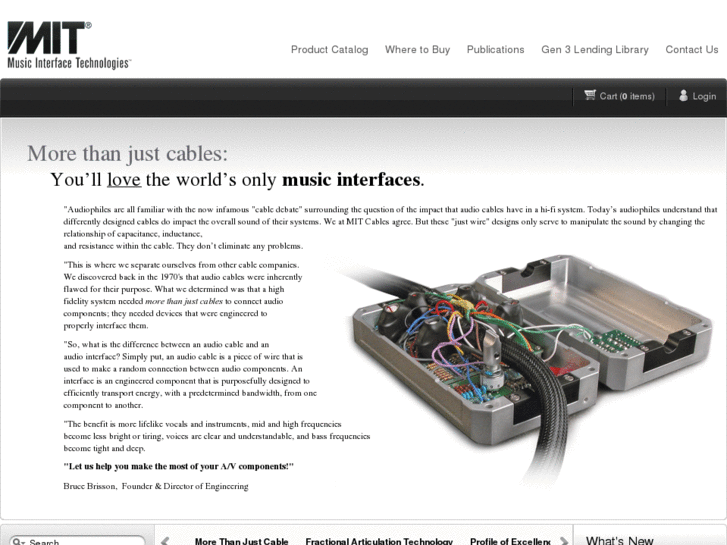The width and height of the screenshot is (727, 545).
Task: Click the next carousel arrow
Action: pos(563,541)
